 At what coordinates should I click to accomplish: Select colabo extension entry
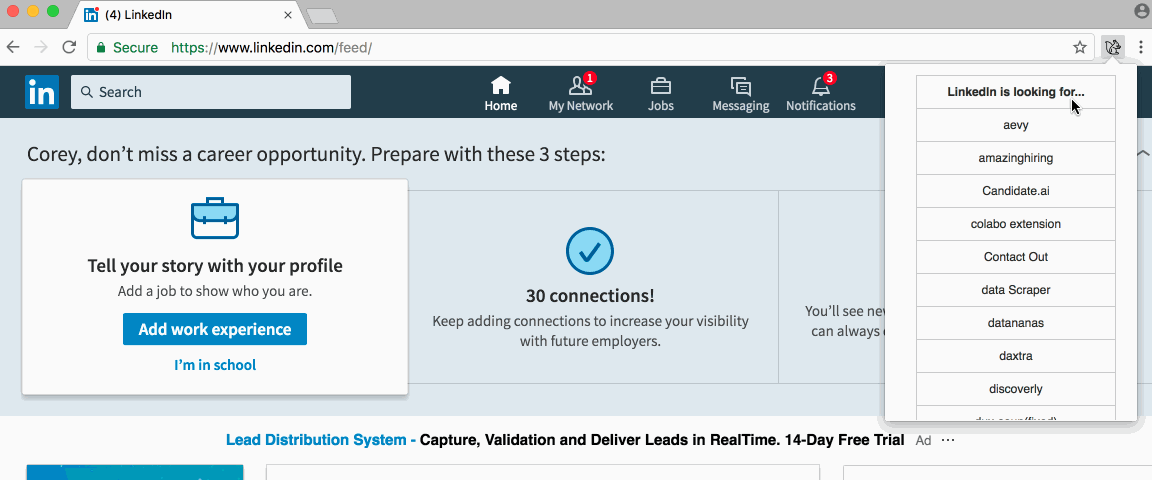click(1015, 224)
